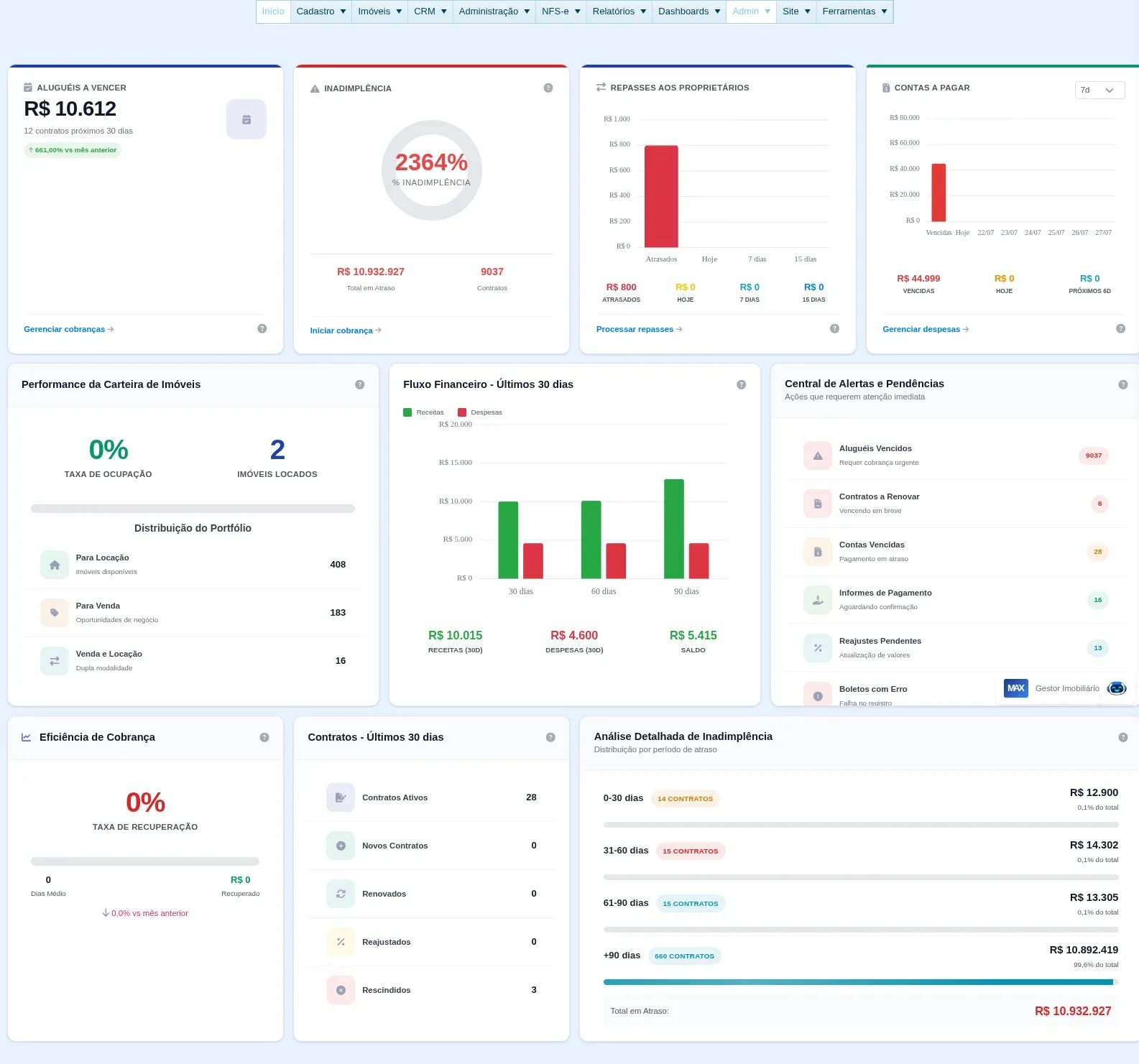The height and width of the screenshot is (1064, 1139).
Task: Click the 9037 badge on Aluguéis Vencidos
Action: click(1094, 455)
